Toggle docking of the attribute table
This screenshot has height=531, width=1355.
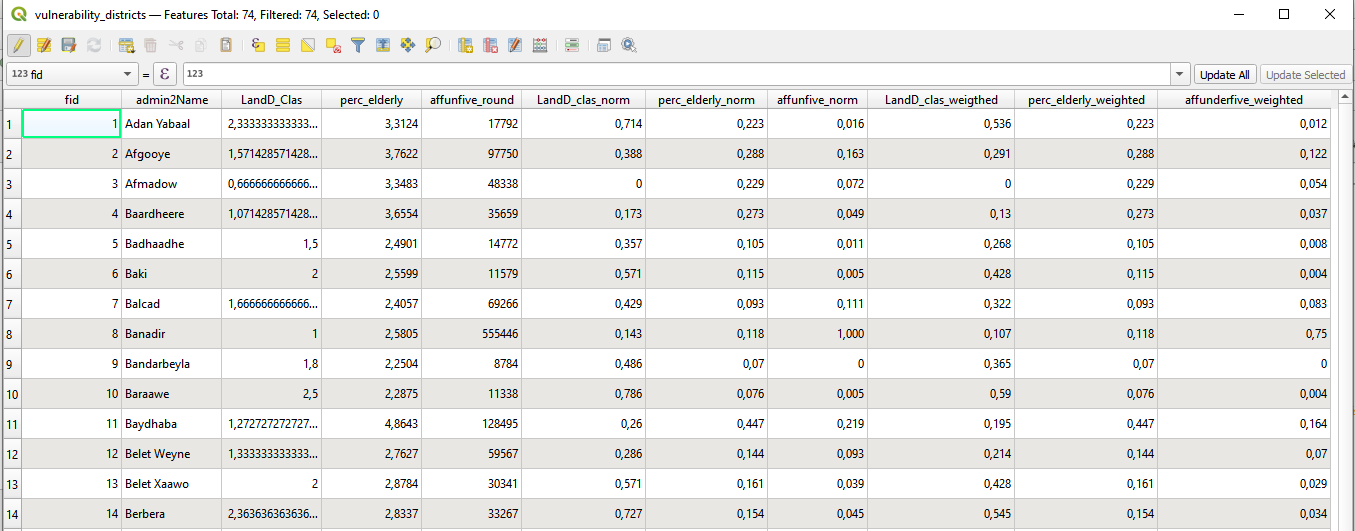pos(604,45)
